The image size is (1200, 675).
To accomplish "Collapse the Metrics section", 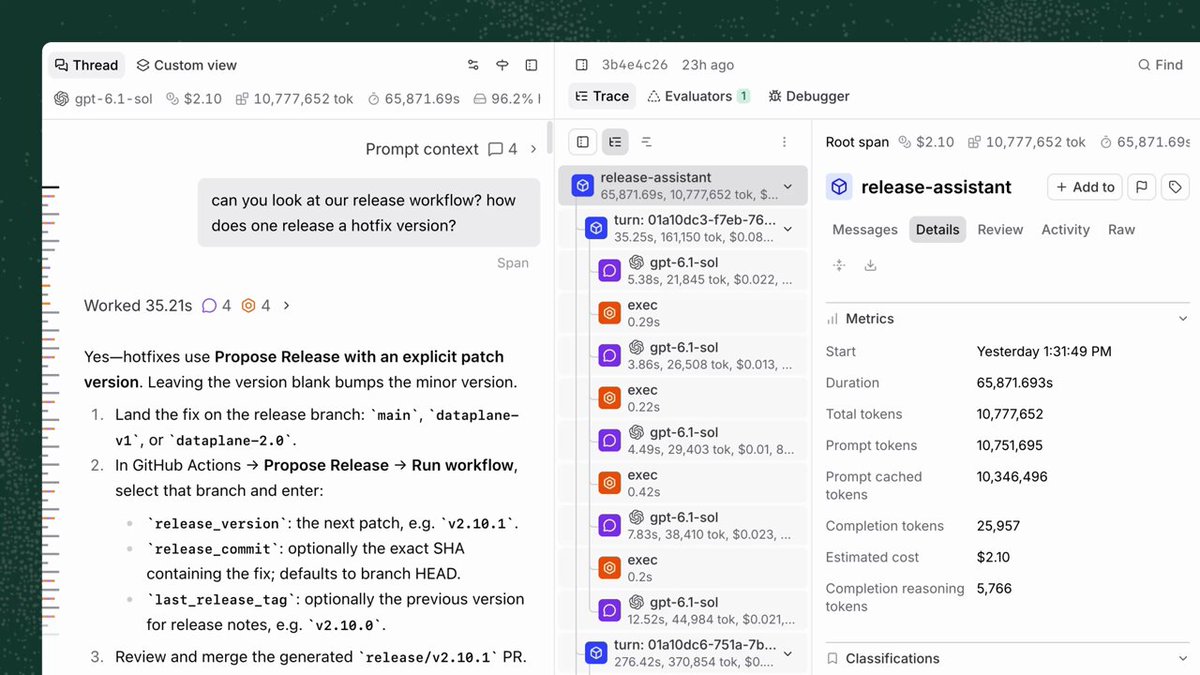I will pos(1184,319).
